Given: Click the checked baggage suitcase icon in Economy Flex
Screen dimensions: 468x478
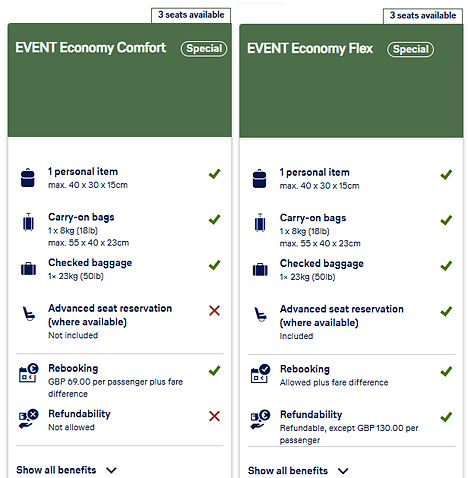Looking at the screenshot, I should pos(260,269).
